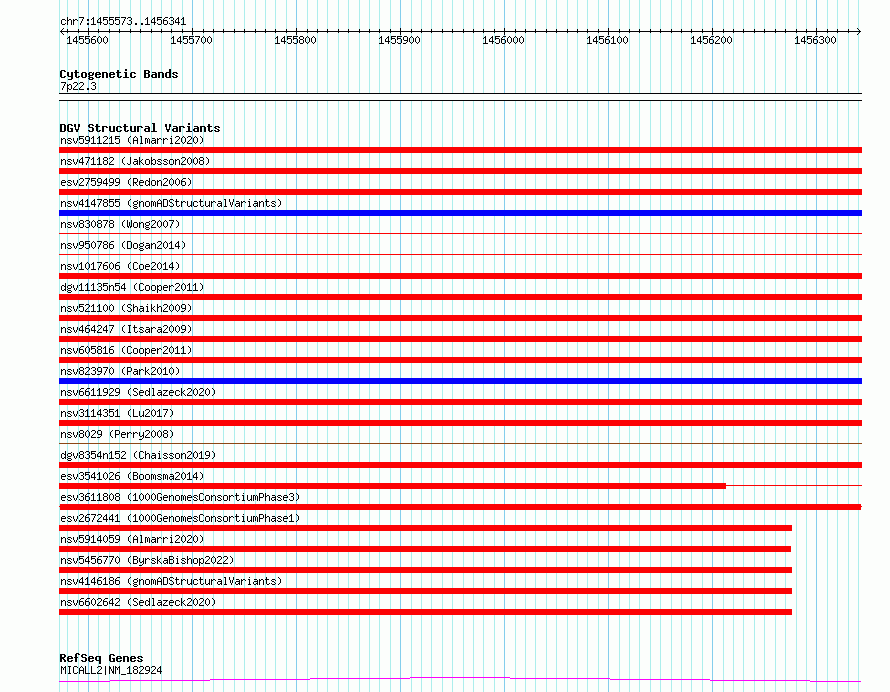This screenshot has width=890, height=692.
Task: Open variant nsv1017606 (Coe2014)
Action: point(120,266)
